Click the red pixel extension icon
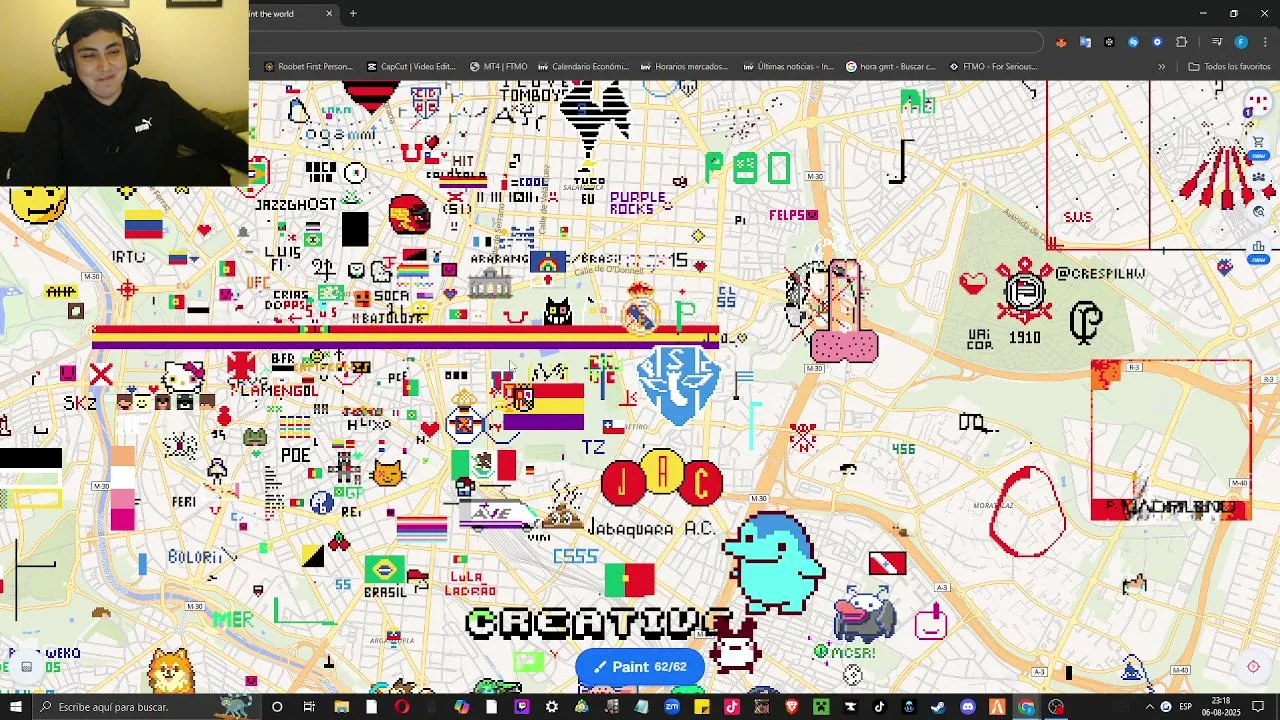 pos(1061,42)
